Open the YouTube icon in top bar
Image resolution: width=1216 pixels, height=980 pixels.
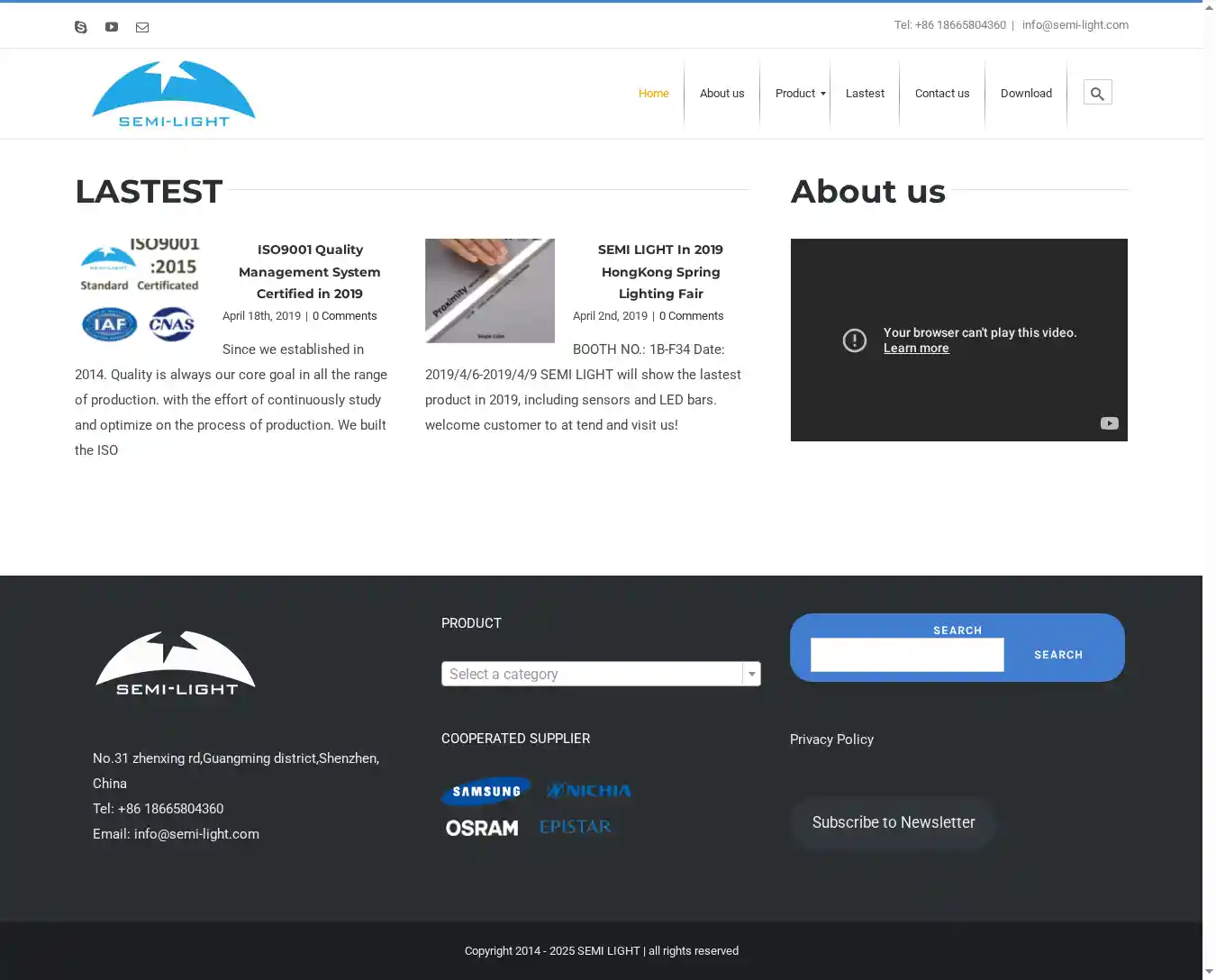[x=112, y=27]
